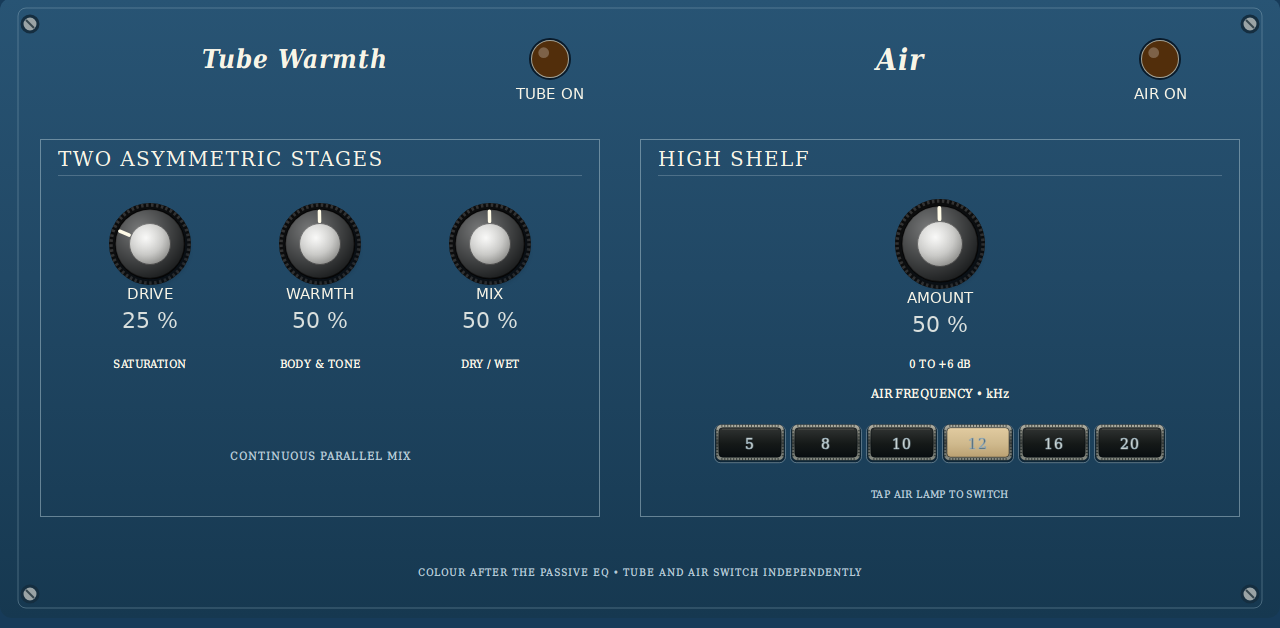This screenshot has height=628, width=1280.
Task: Click the TUBE ON label text
Action: point(550,94)
